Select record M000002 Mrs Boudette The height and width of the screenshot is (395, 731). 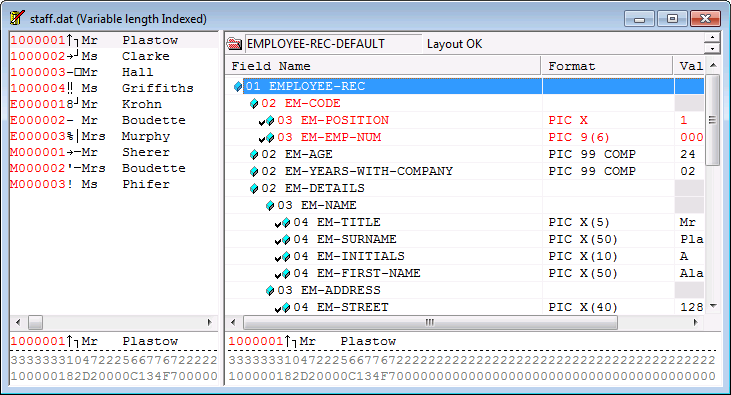point(114,168)
